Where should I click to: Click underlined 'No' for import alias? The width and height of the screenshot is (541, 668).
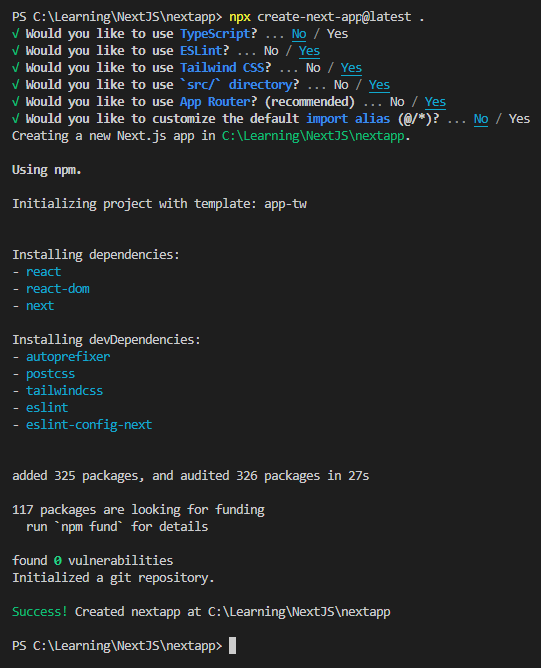[x=481, y=119]
